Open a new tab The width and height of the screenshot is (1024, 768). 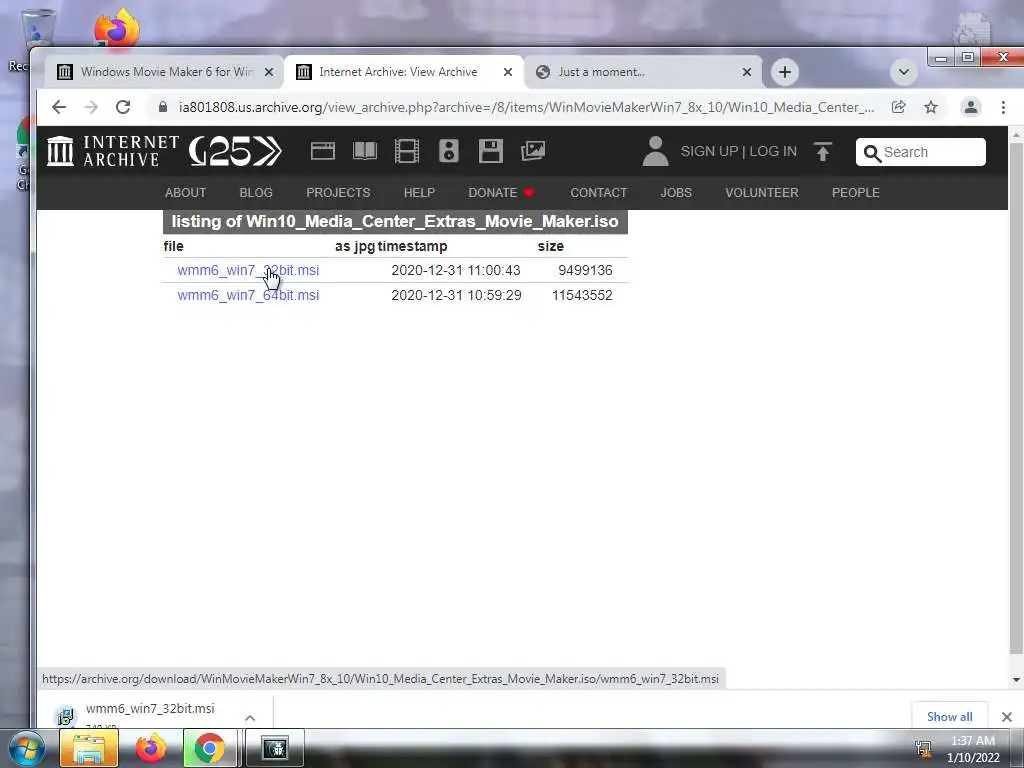tap(785, 72)
